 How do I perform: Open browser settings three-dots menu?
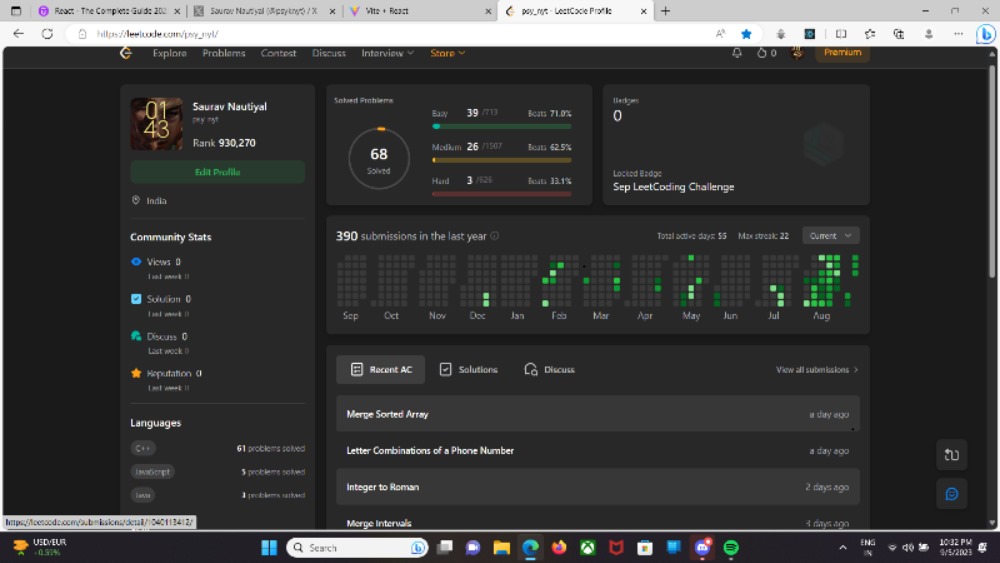click(x=959, y=34)
